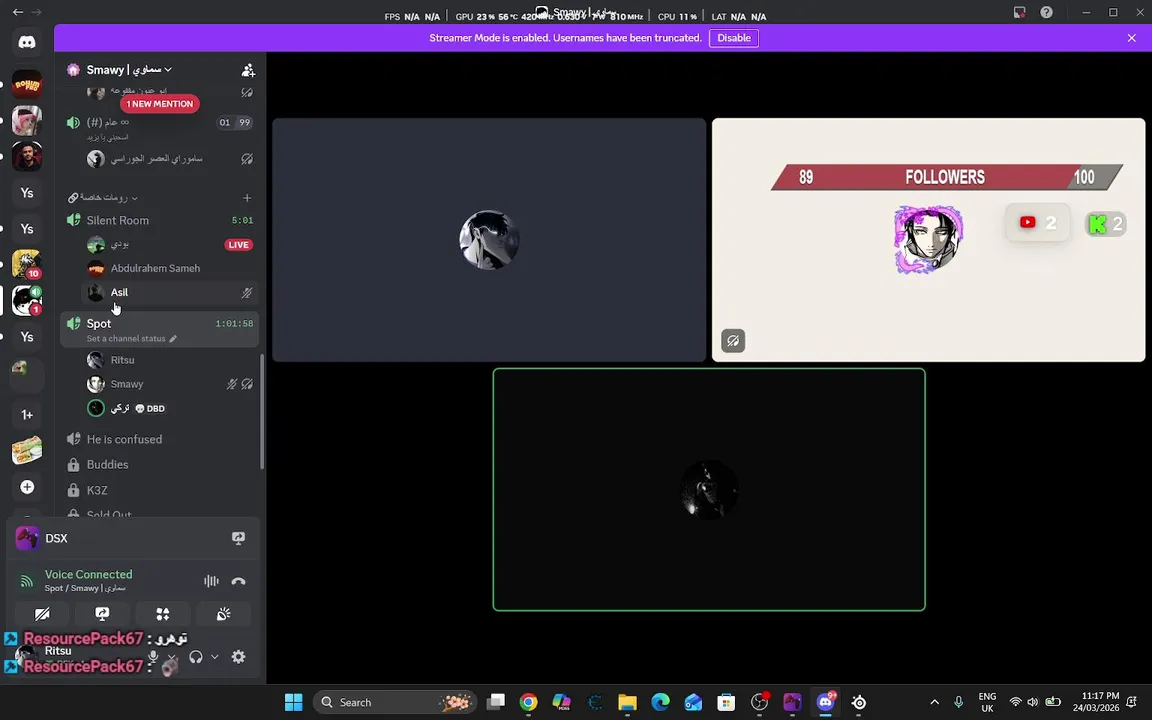Image resolution: width=1152 pixels, height=720 pixels.
Task: Open the volume icon in the system tray
Action: pos(1033,702)
